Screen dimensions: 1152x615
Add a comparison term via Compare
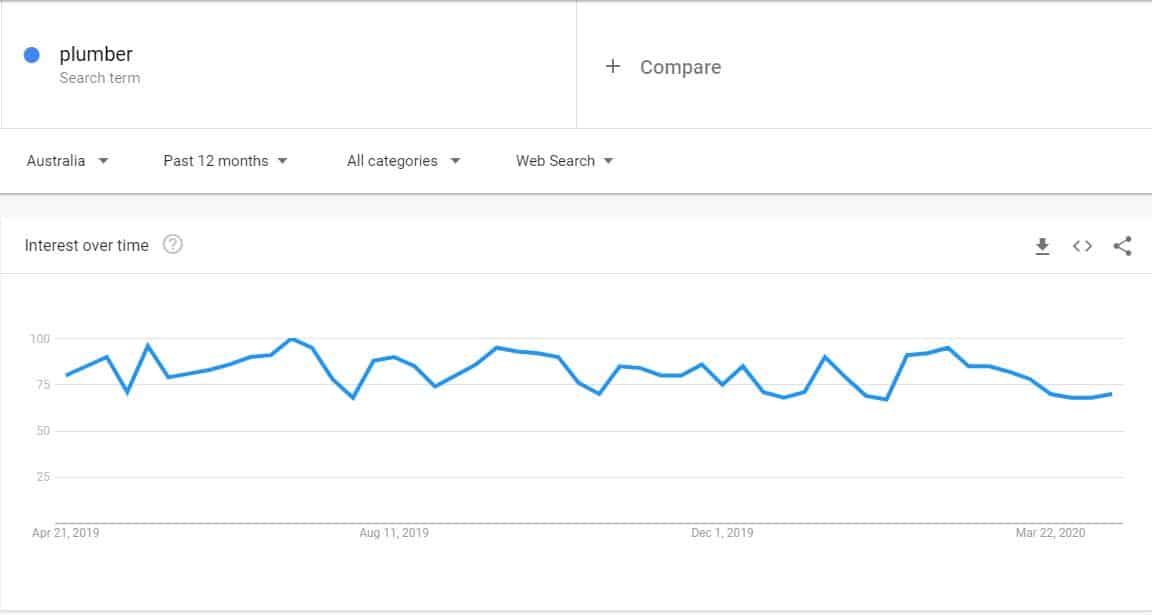click(680, 67)
